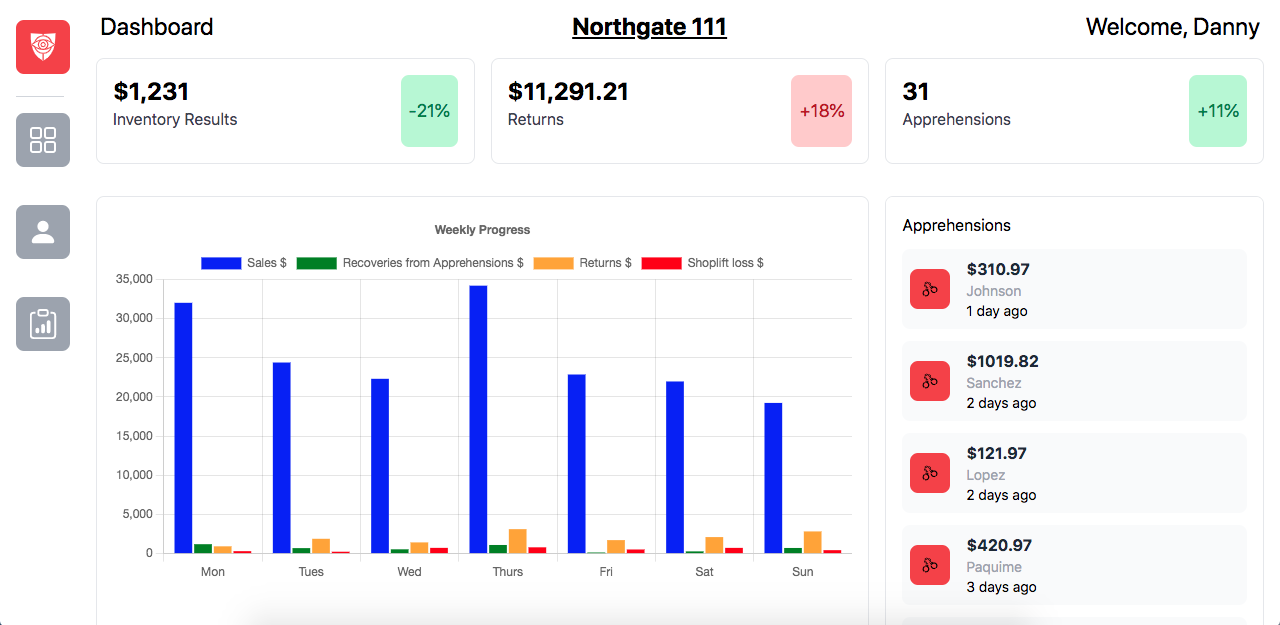Click the red icon on the Sanchez entry
The image size is (1280, 625).
point(930,381)
